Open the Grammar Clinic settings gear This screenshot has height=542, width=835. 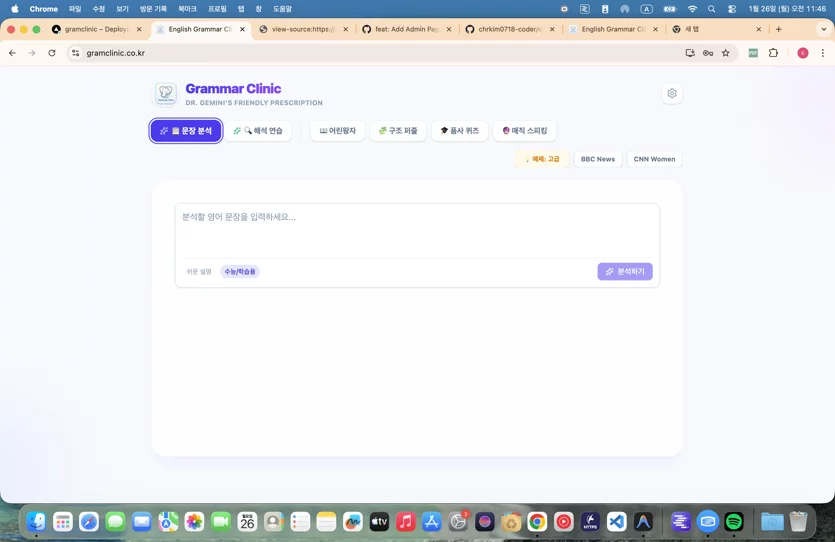pyautogui.click(x=672, y=93)
